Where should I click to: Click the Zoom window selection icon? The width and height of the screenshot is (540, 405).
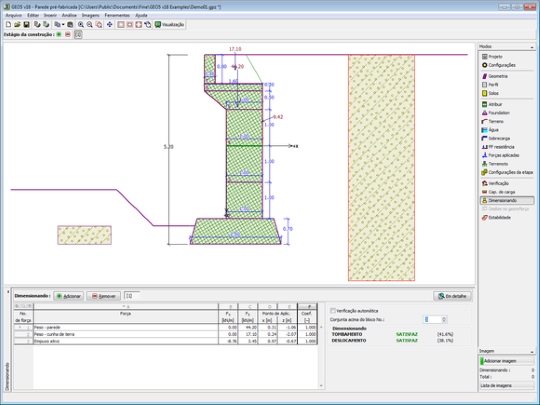click(98, 24)
